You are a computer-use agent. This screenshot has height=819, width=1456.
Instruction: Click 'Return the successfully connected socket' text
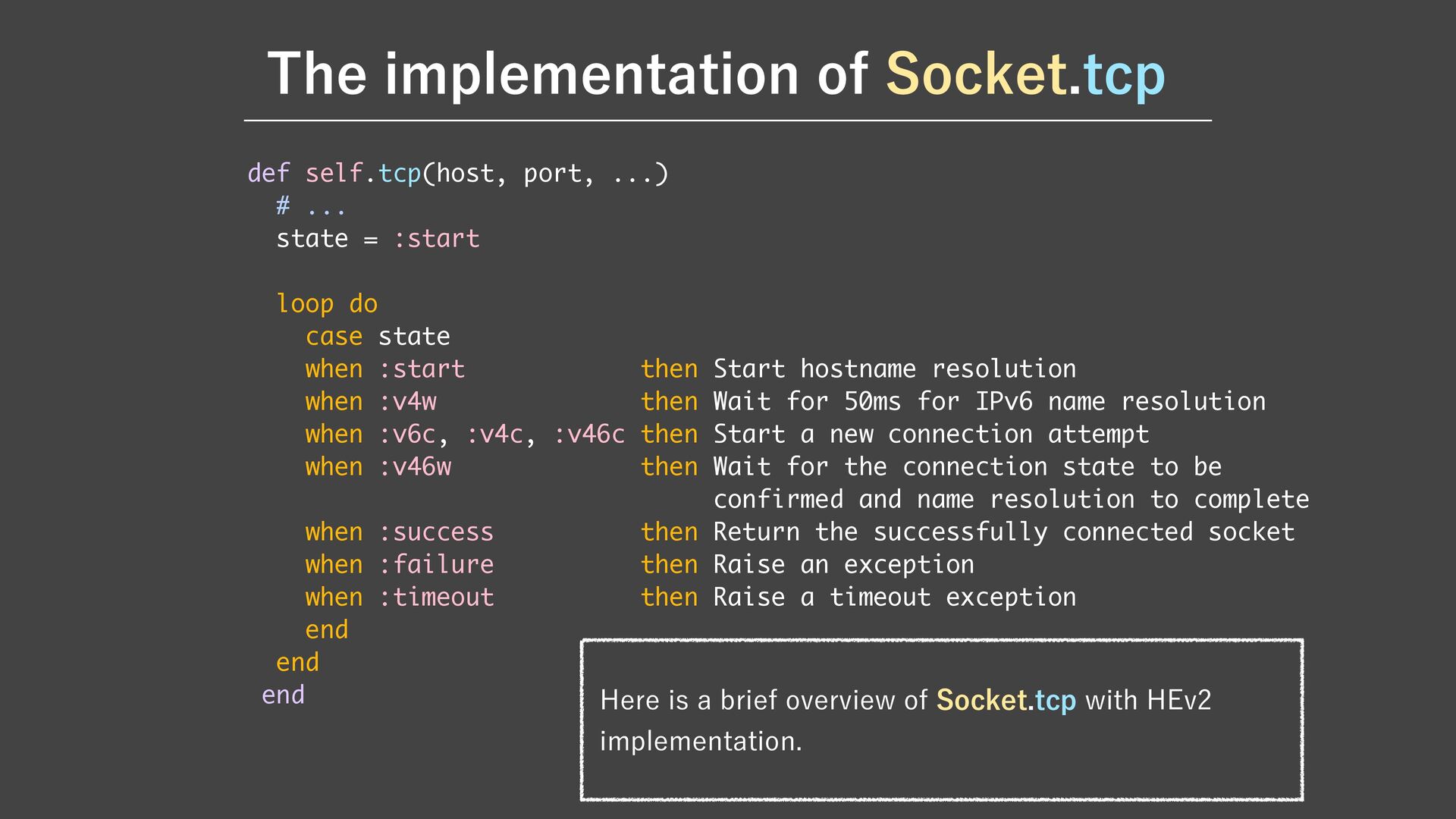(1004, 532)
